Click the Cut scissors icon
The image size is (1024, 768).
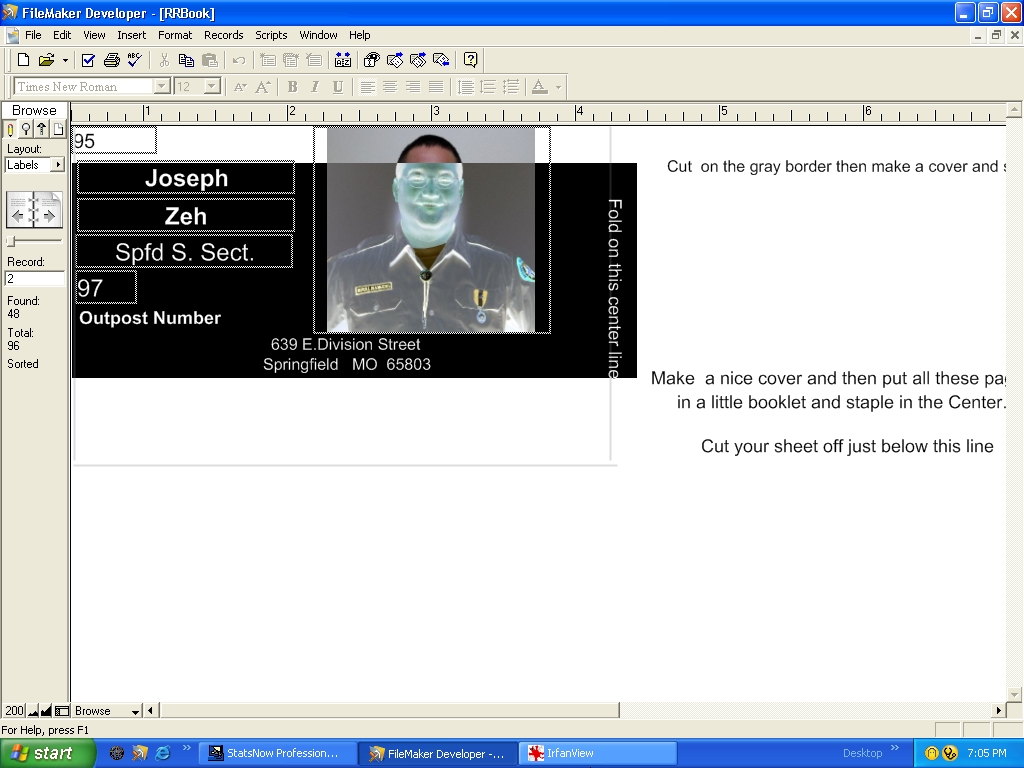164,60
